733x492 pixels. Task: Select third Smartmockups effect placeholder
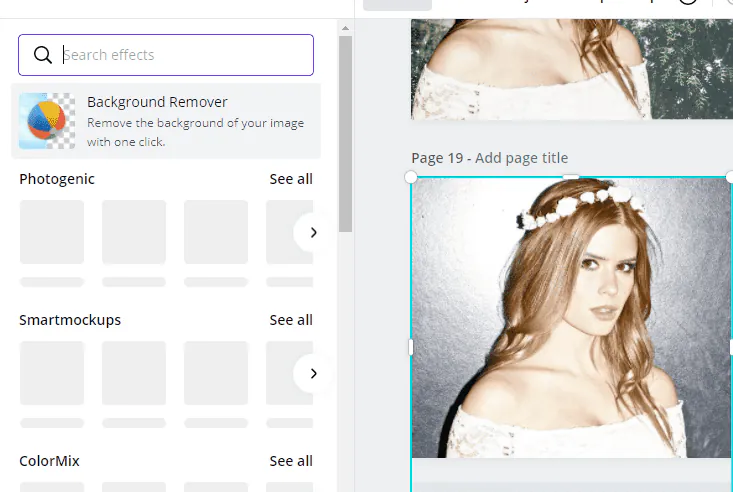click(216, 373)
